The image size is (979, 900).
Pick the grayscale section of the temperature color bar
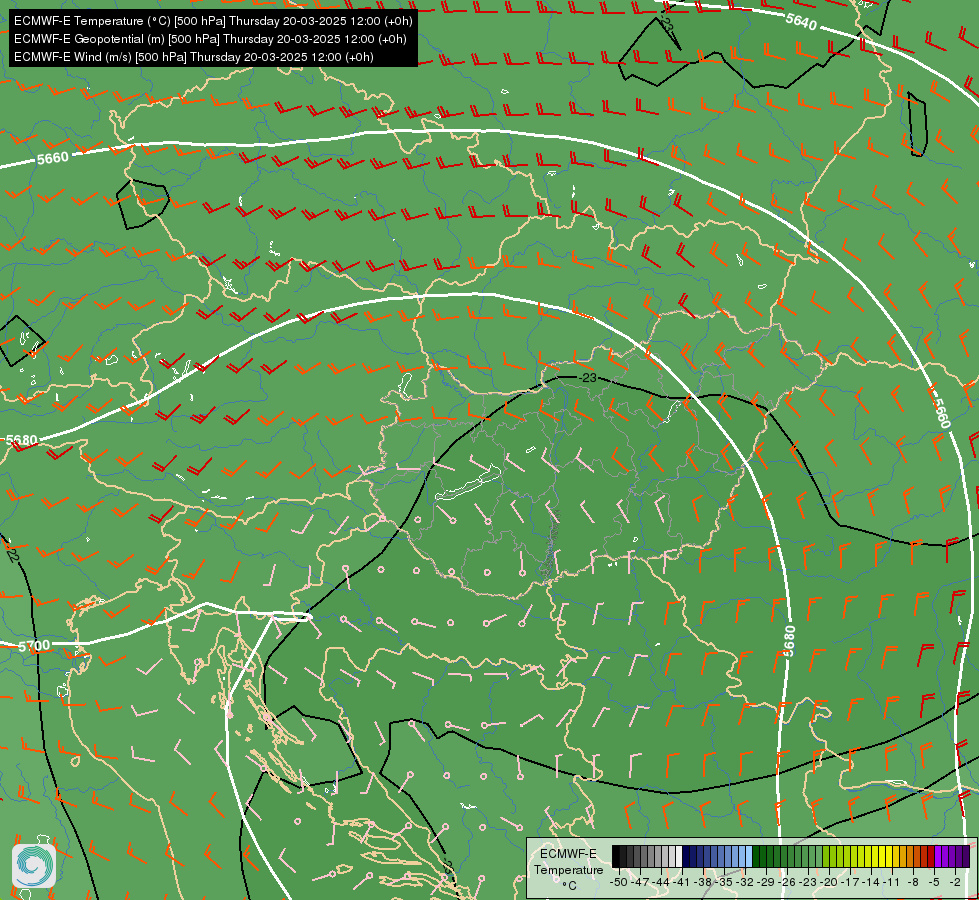click(x=647, y=857)
